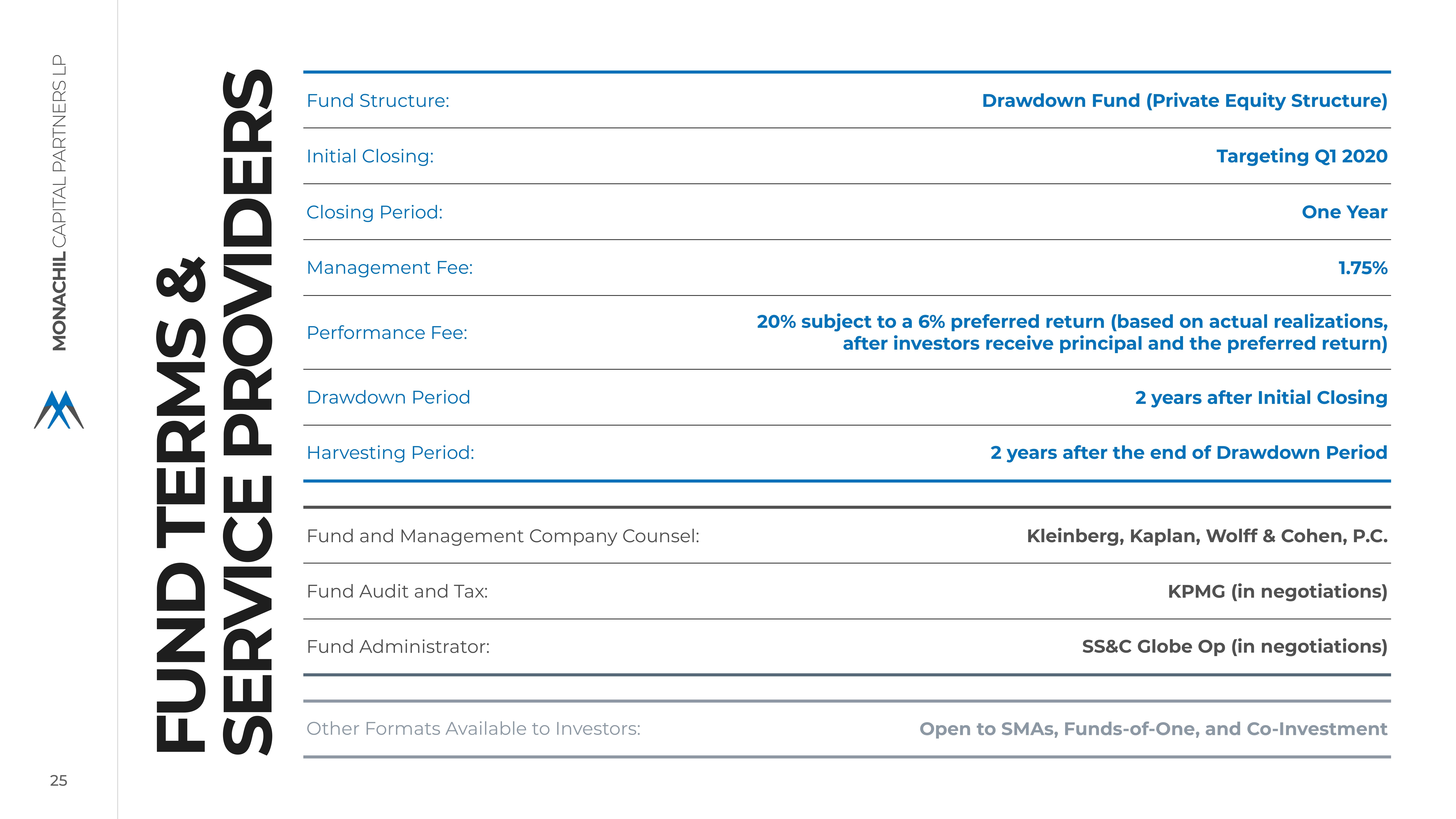Viewport: 1456px width, 819px height.
Task: Click the Monachil mountain logo icon
Action: [59, 410]
